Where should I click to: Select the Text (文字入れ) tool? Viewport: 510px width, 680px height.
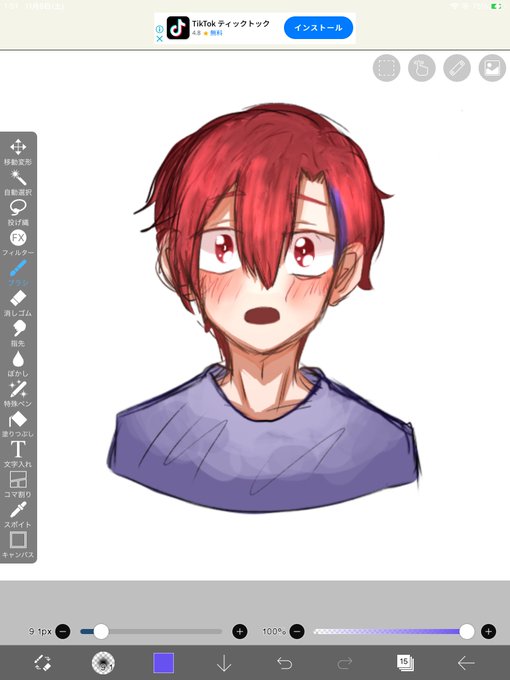18,454
